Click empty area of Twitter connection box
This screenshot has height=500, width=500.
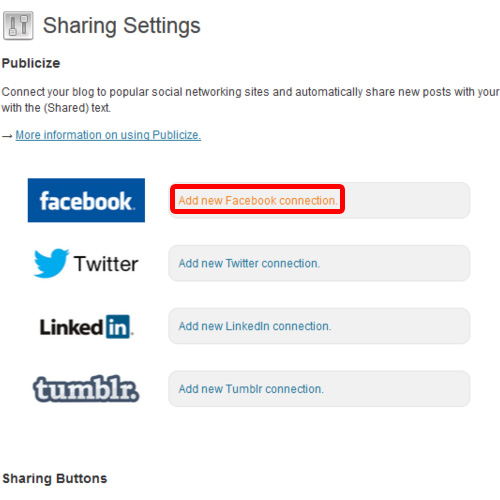pos(395,263)
